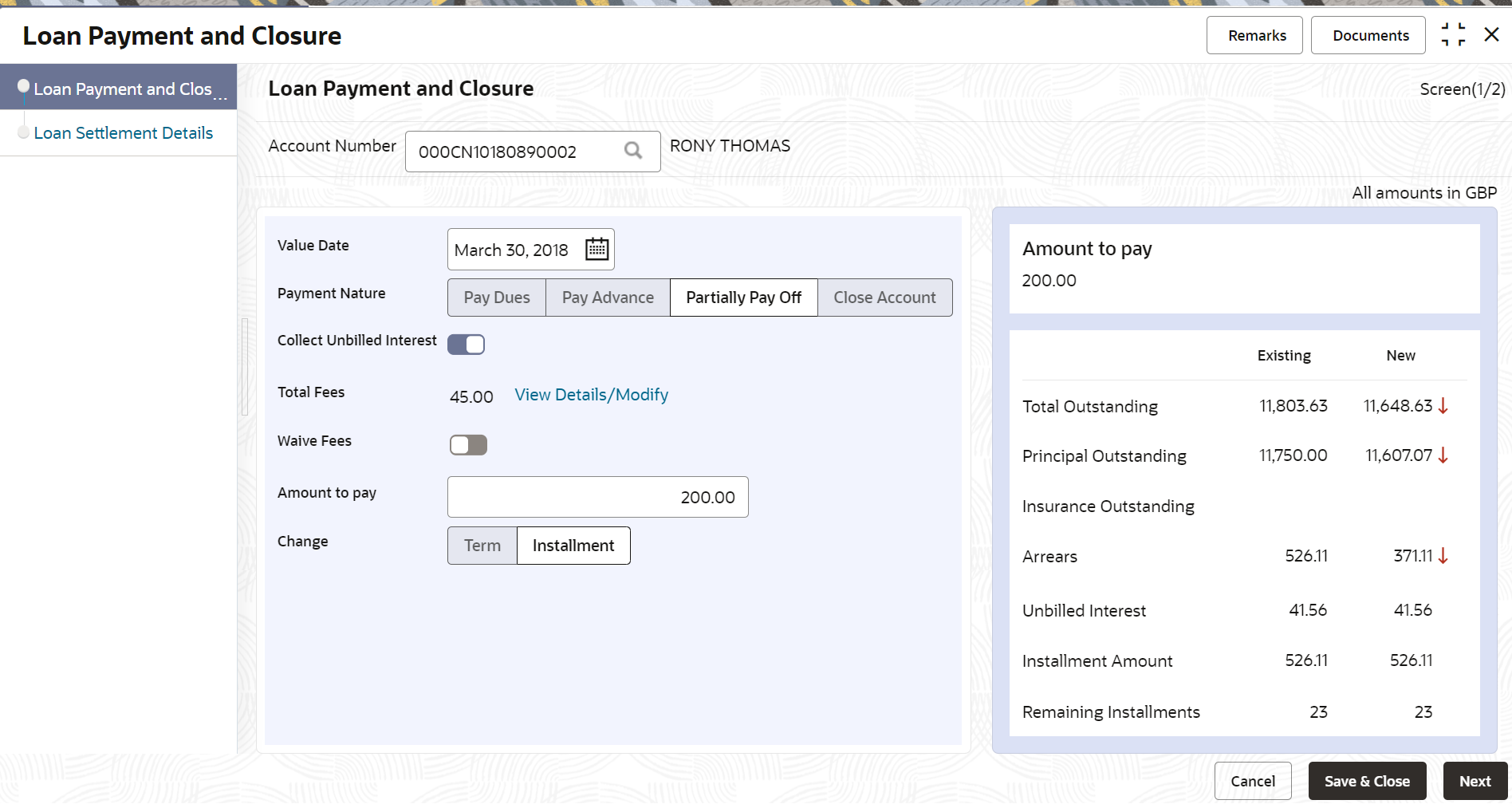
Task: Close the Loan Payment and Closure window
Action: (x=1491, y=35)
